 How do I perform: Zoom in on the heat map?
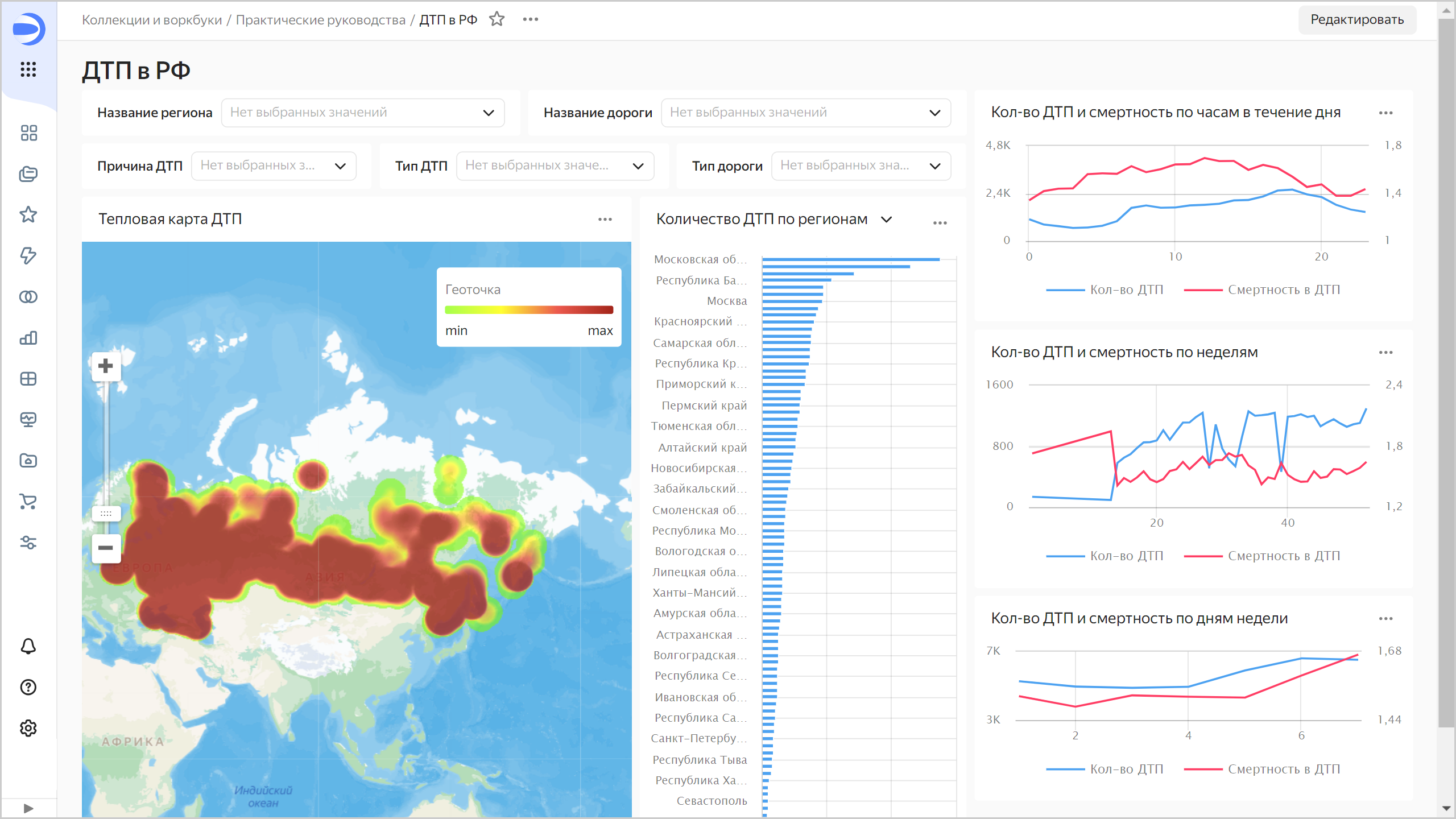[x=106, y=366]
